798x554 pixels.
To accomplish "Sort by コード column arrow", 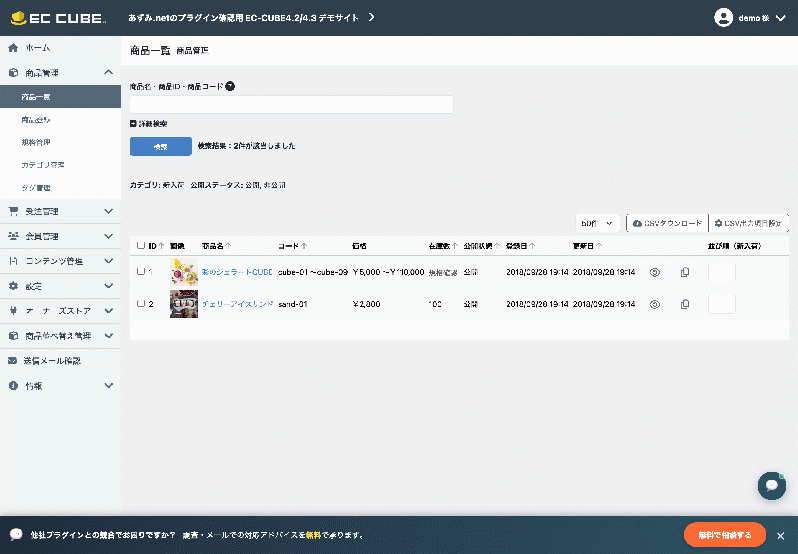I will [304, 246].
